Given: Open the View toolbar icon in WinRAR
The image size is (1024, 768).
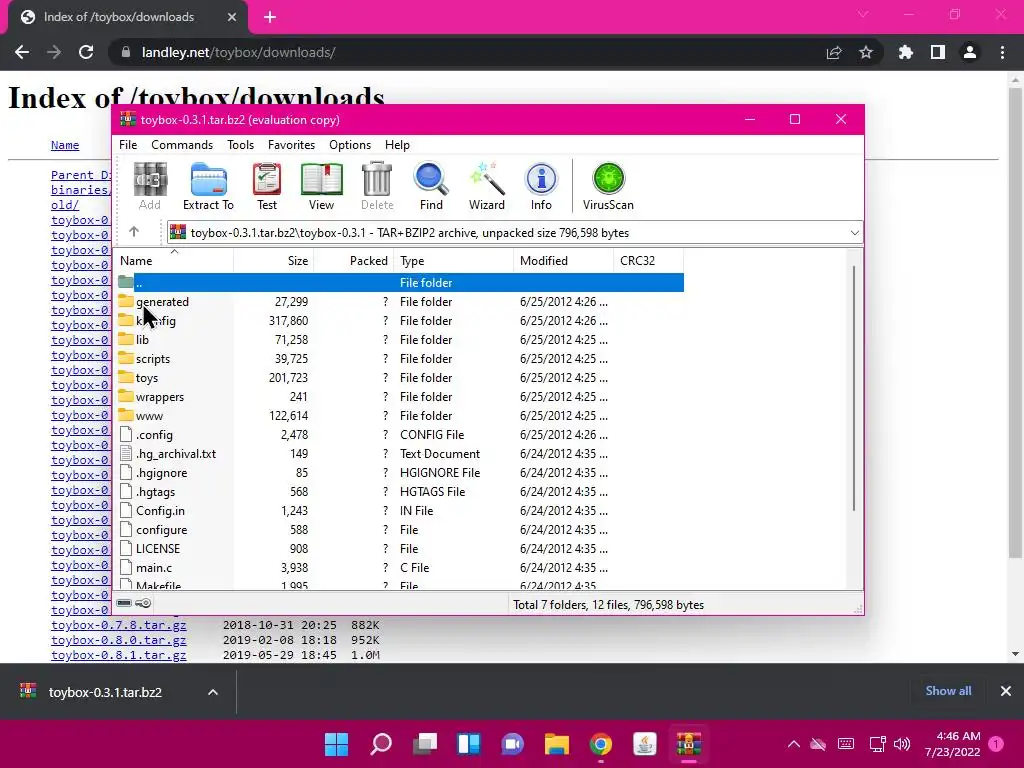Looking at the screenshot, I should (321, 186).
